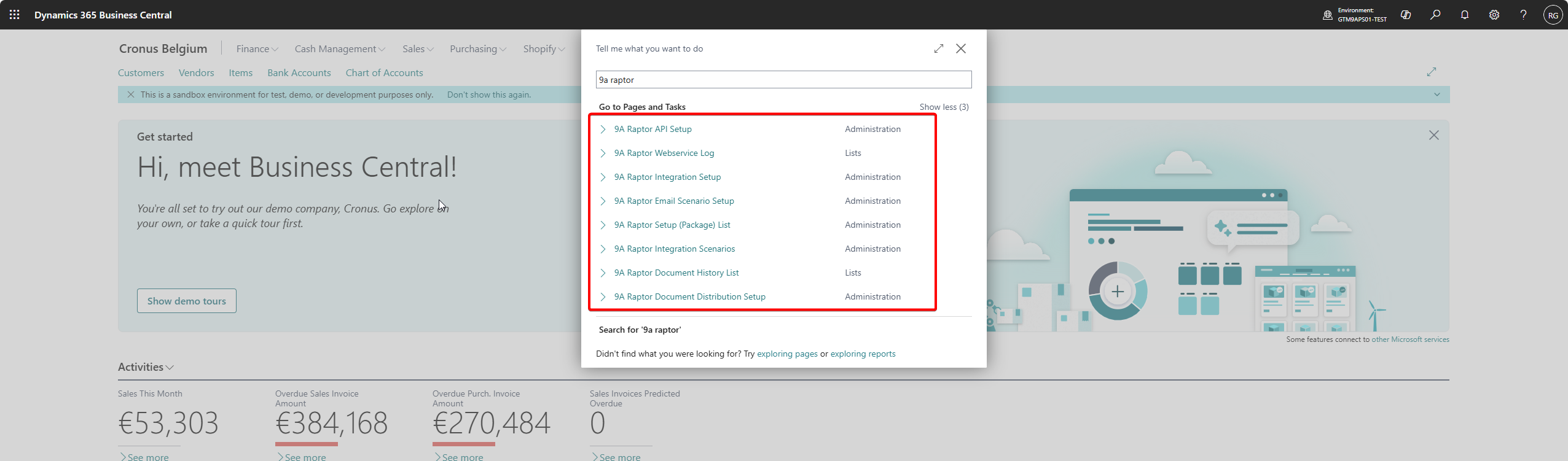Open the Cash Management dropdown

click(x=340, y=49)
